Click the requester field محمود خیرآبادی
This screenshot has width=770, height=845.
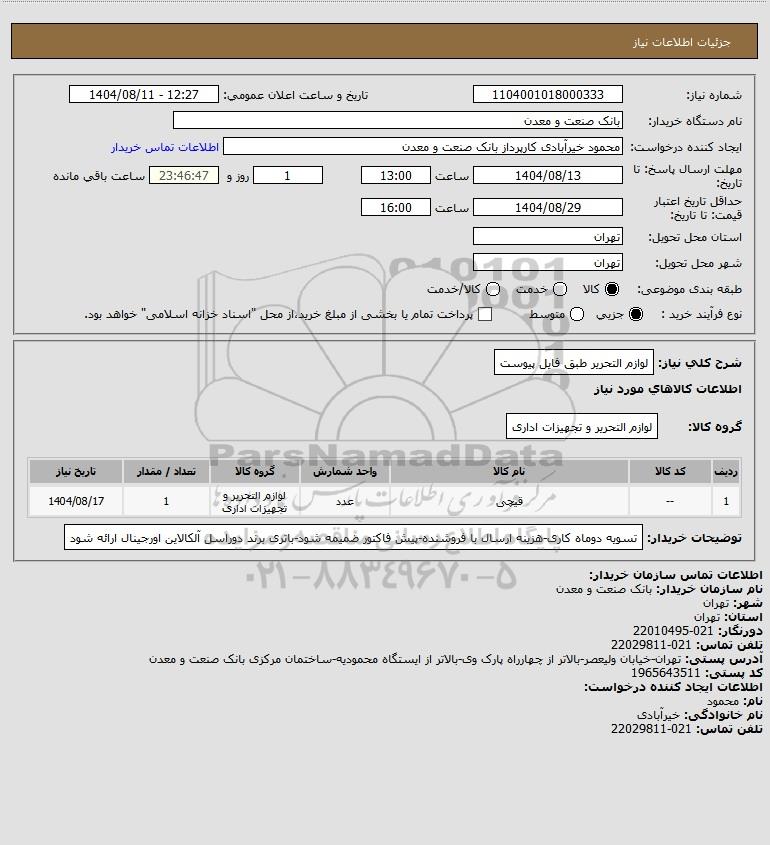tap(422, 147)
